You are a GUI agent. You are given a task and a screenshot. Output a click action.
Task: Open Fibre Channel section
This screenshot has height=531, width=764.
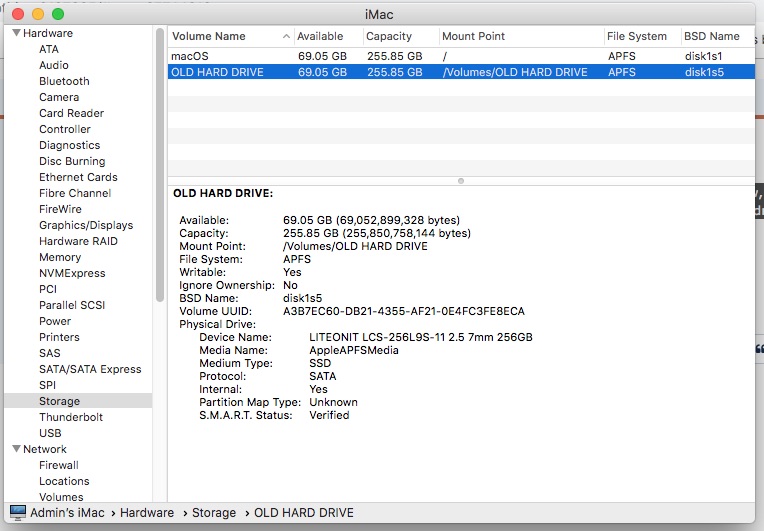click(75, 193)
